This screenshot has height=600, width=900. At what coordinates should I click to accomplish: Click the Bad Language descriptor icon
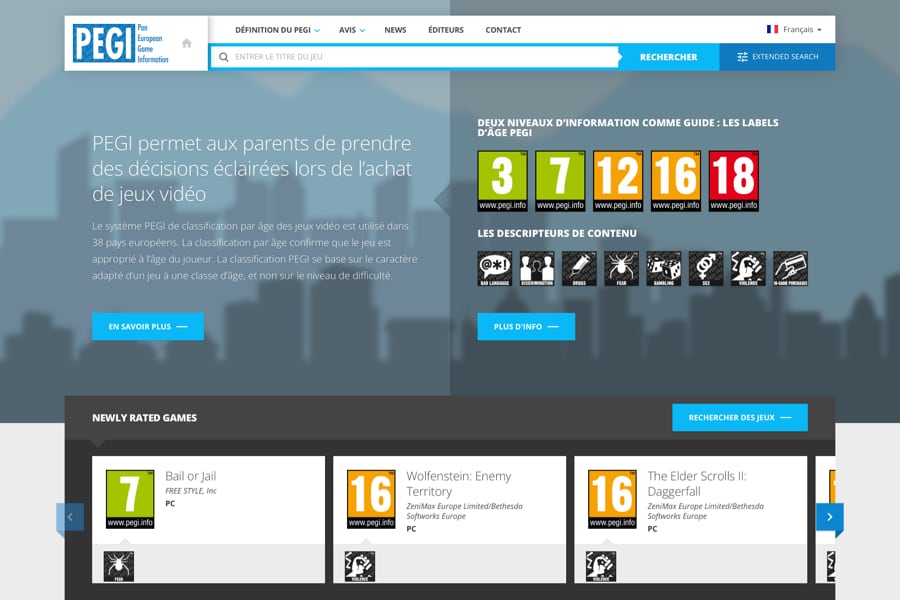point(494,268)
